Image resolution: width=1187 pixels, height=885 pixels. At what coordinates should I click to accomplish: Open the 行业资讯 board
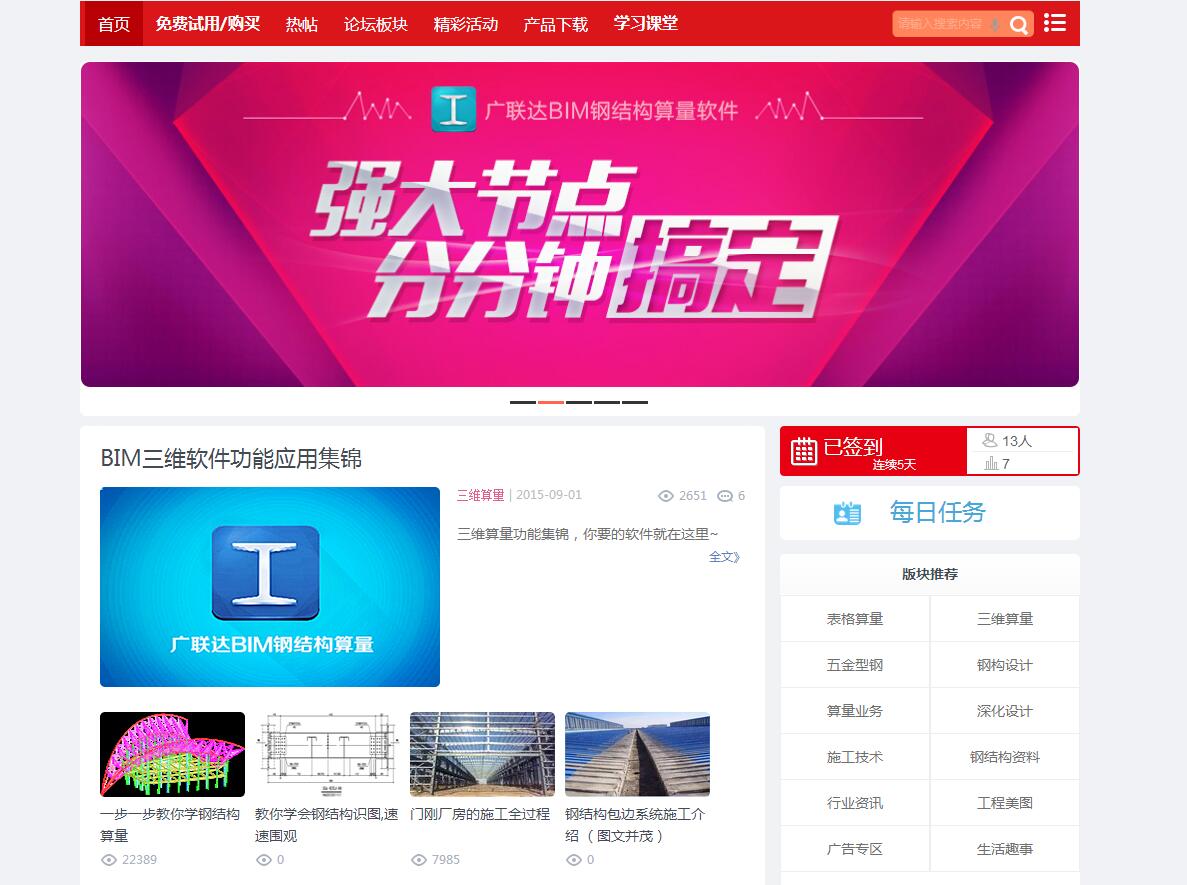pos(855,803)
